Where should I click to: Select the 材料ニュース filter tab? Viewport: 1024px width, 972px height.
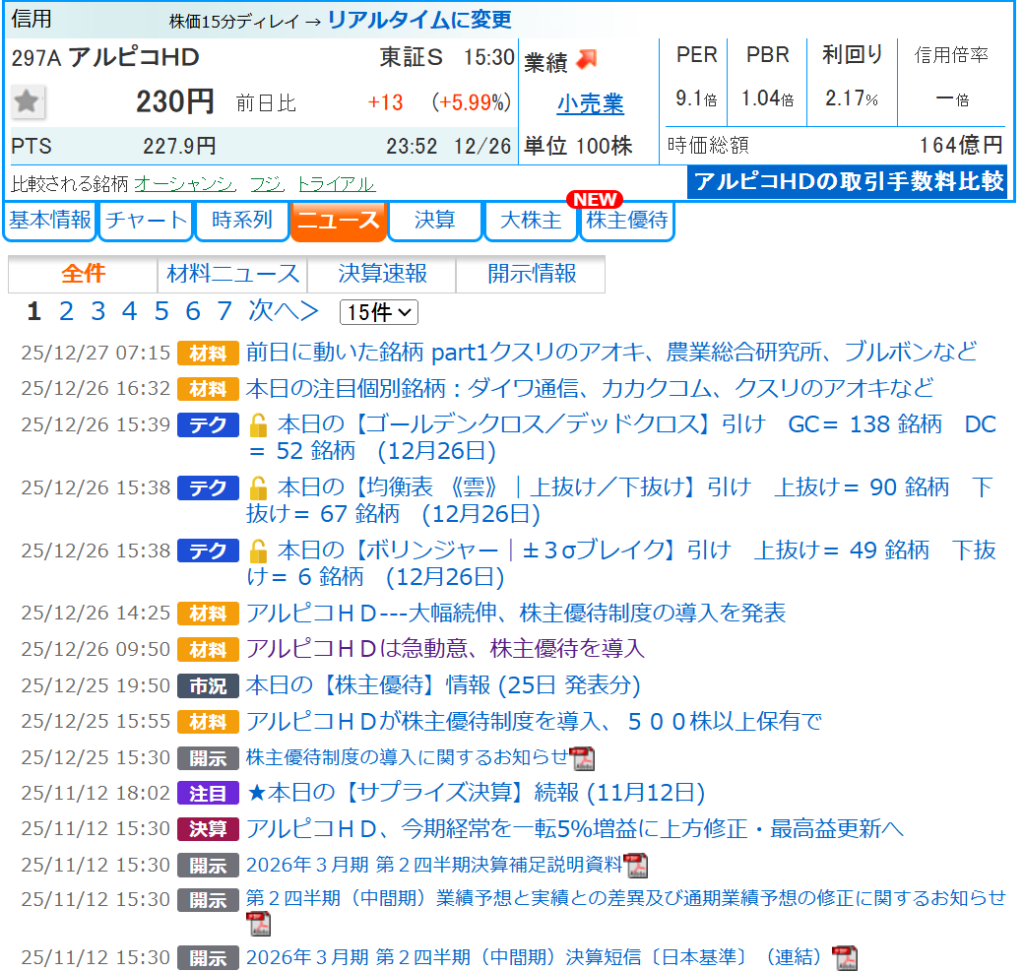(233, 274)
